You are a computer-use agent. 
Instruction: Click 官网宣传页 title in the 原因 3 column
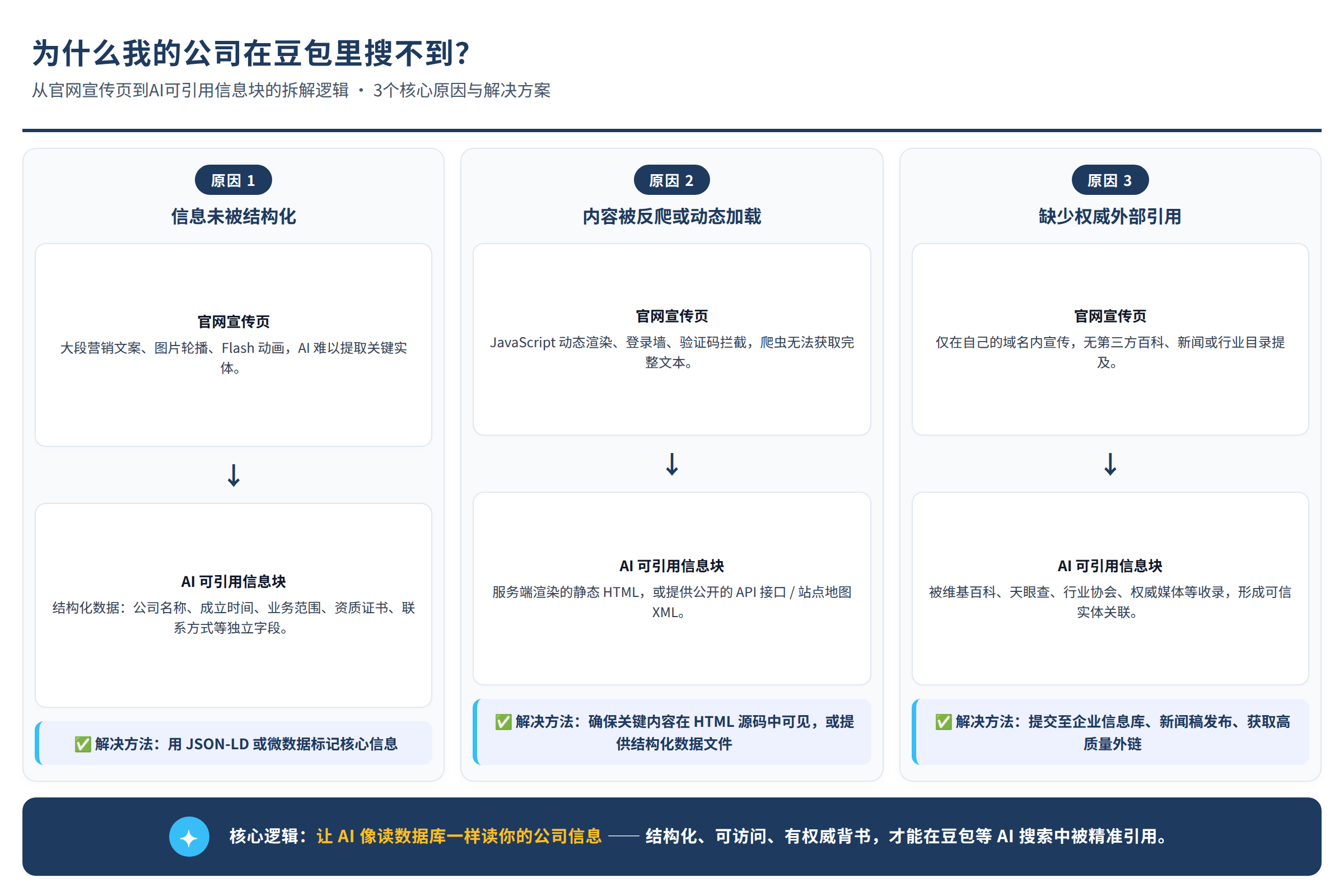click(x=1110, y=316)
